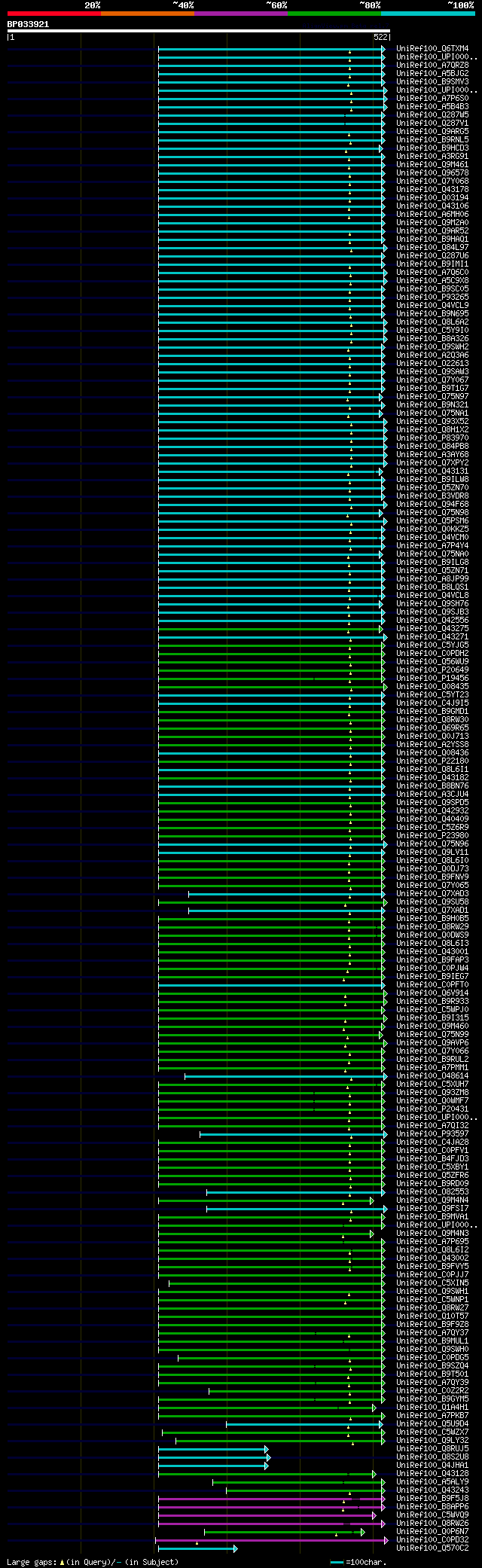Select the UniRef100_P93265 label
The height and width of the screenshot is (1568, 482).
coord(432,297)
